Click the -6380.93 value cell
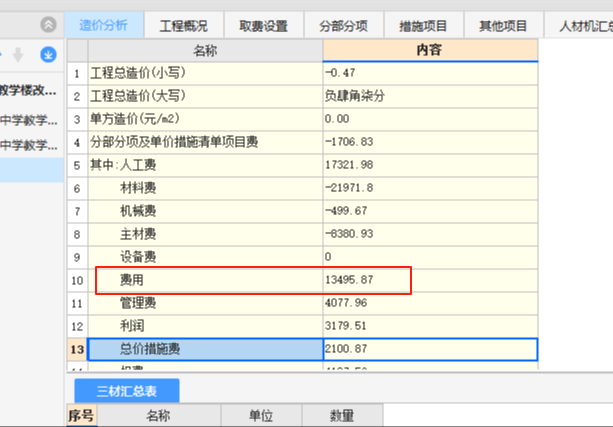Screen dimensions: 613x427 [430, 234]
